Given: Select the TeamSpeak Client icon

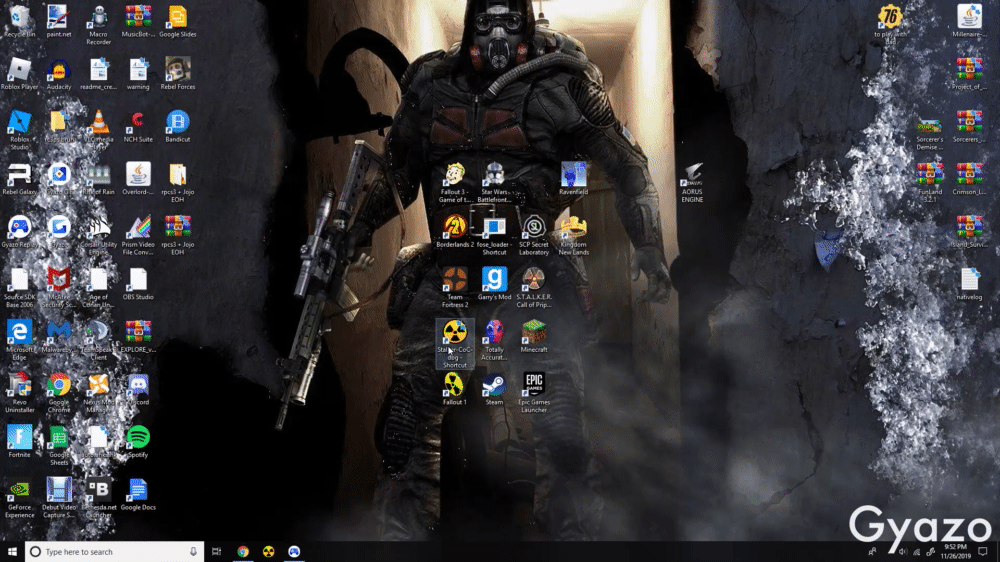Looking at the screenshot, I should [98, 341].
